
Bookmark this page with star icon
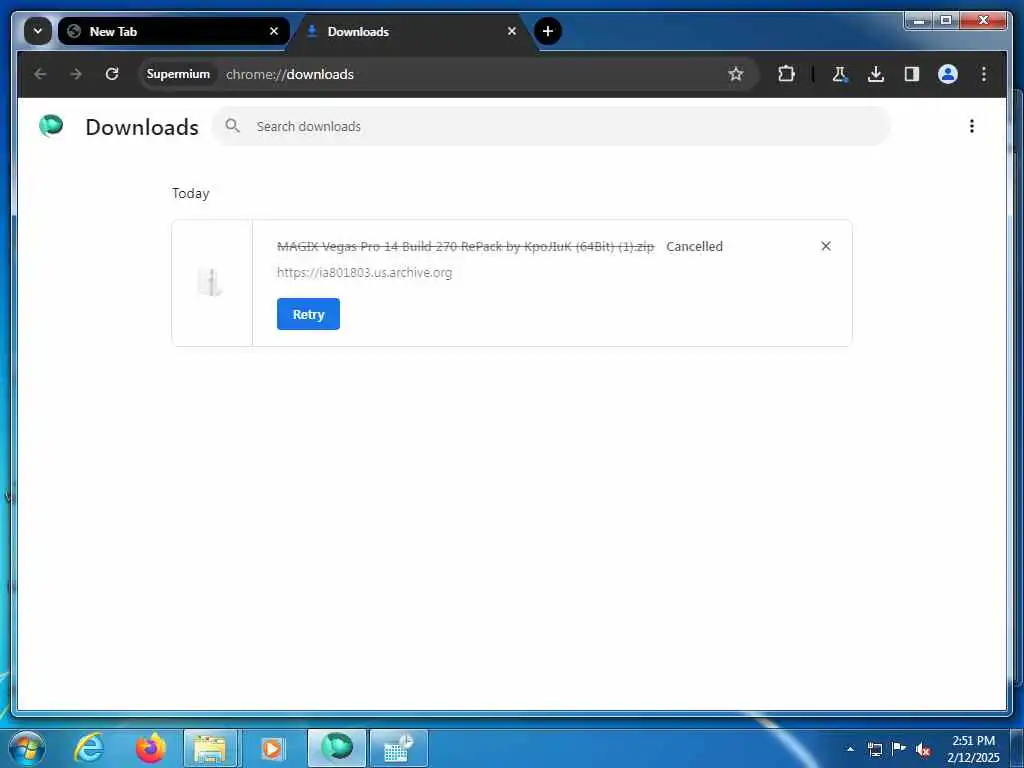pos(736,74)
